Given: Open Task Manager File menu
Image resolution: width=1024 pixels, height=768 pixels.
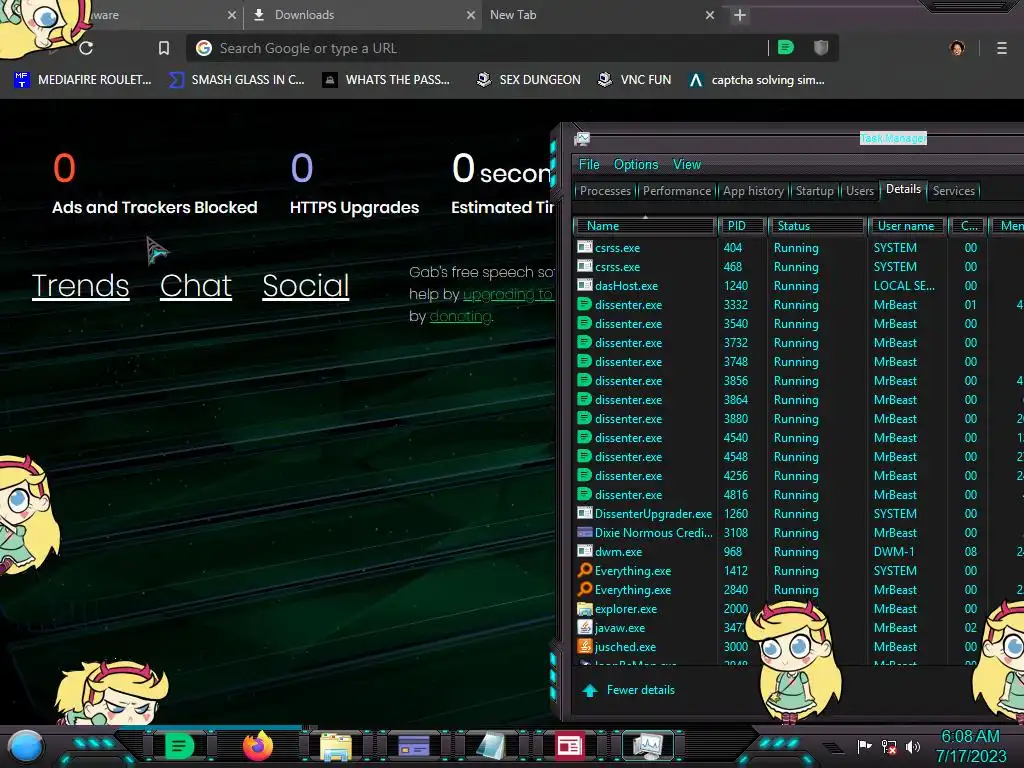Looking at the screenshot, I should click(589, 165).
